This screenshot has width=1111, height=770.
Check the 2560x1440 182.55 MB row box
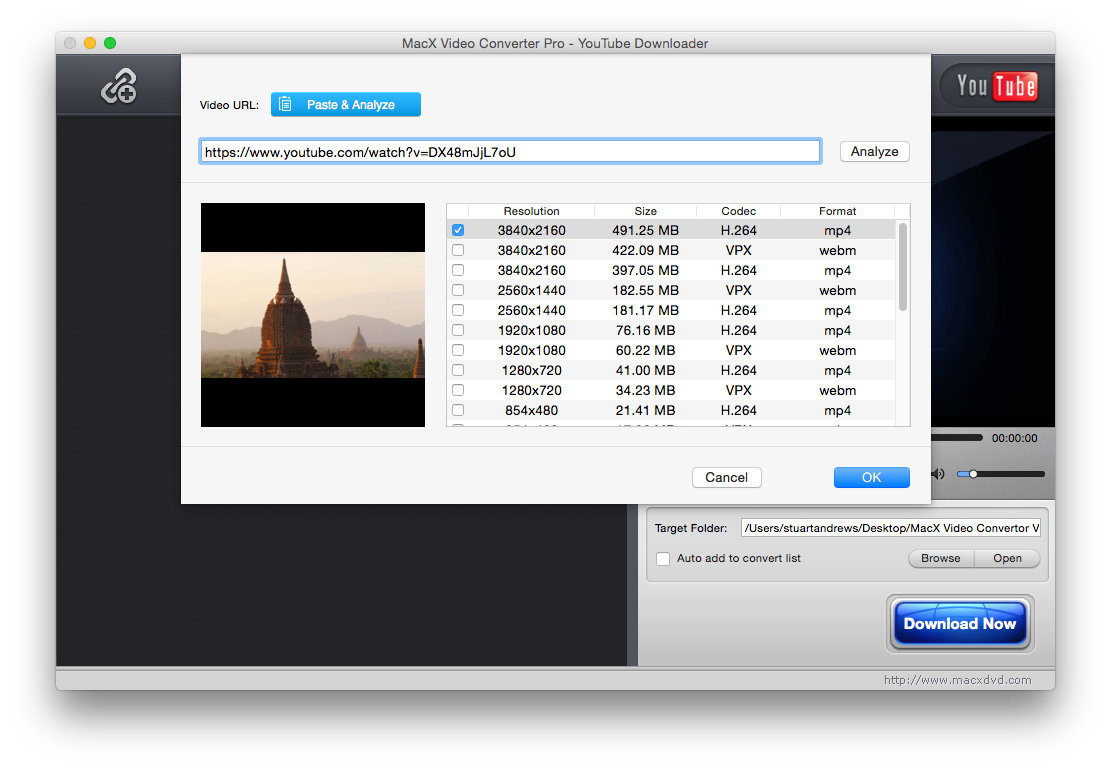458,290
